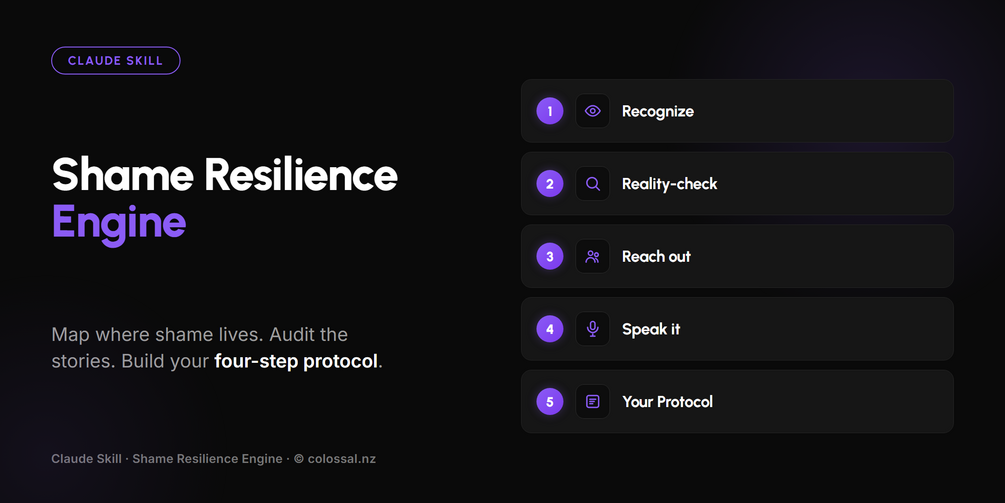
Task: Choose the Reach out step label
Action: pos(656,256)
